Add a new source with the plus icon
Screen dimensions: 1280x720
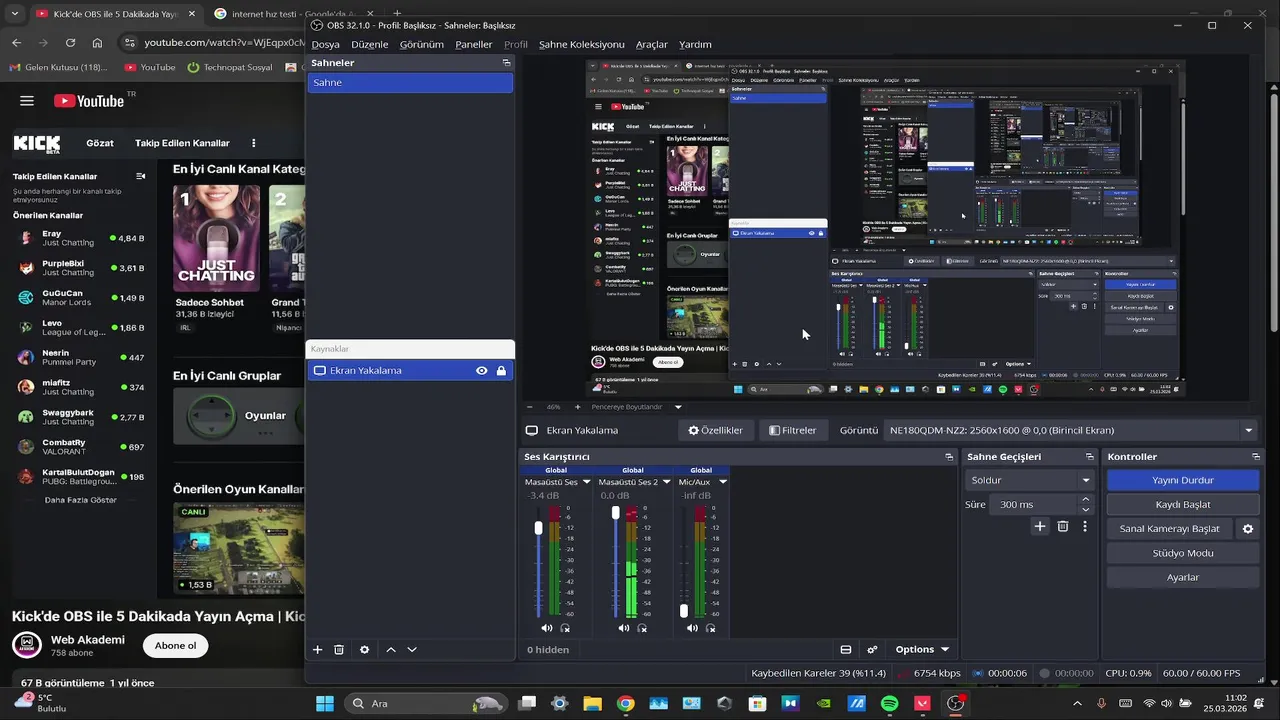click(x=317, y=649)
